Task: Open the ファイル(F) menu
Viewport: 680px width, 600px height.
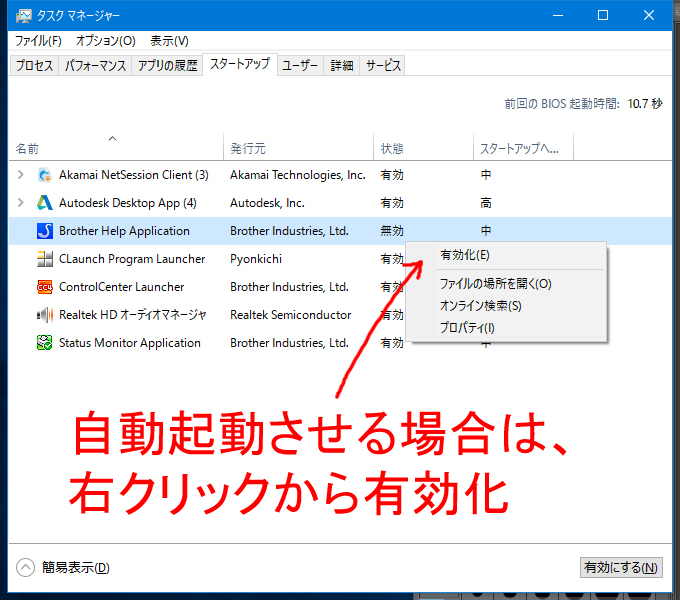Action: click(x=38, y=41)
